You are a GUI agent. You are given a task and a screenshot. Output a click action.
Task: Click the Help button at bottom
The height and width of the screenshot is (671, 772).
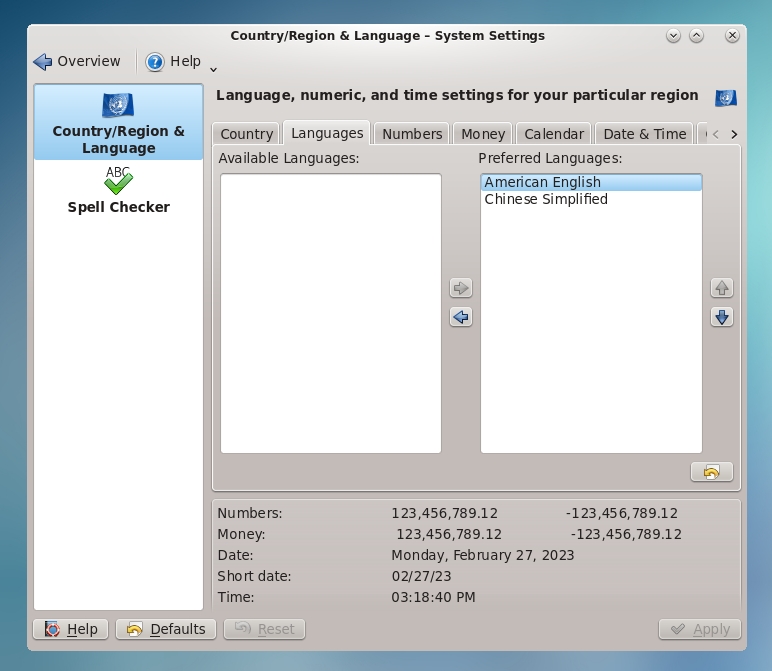71,629
